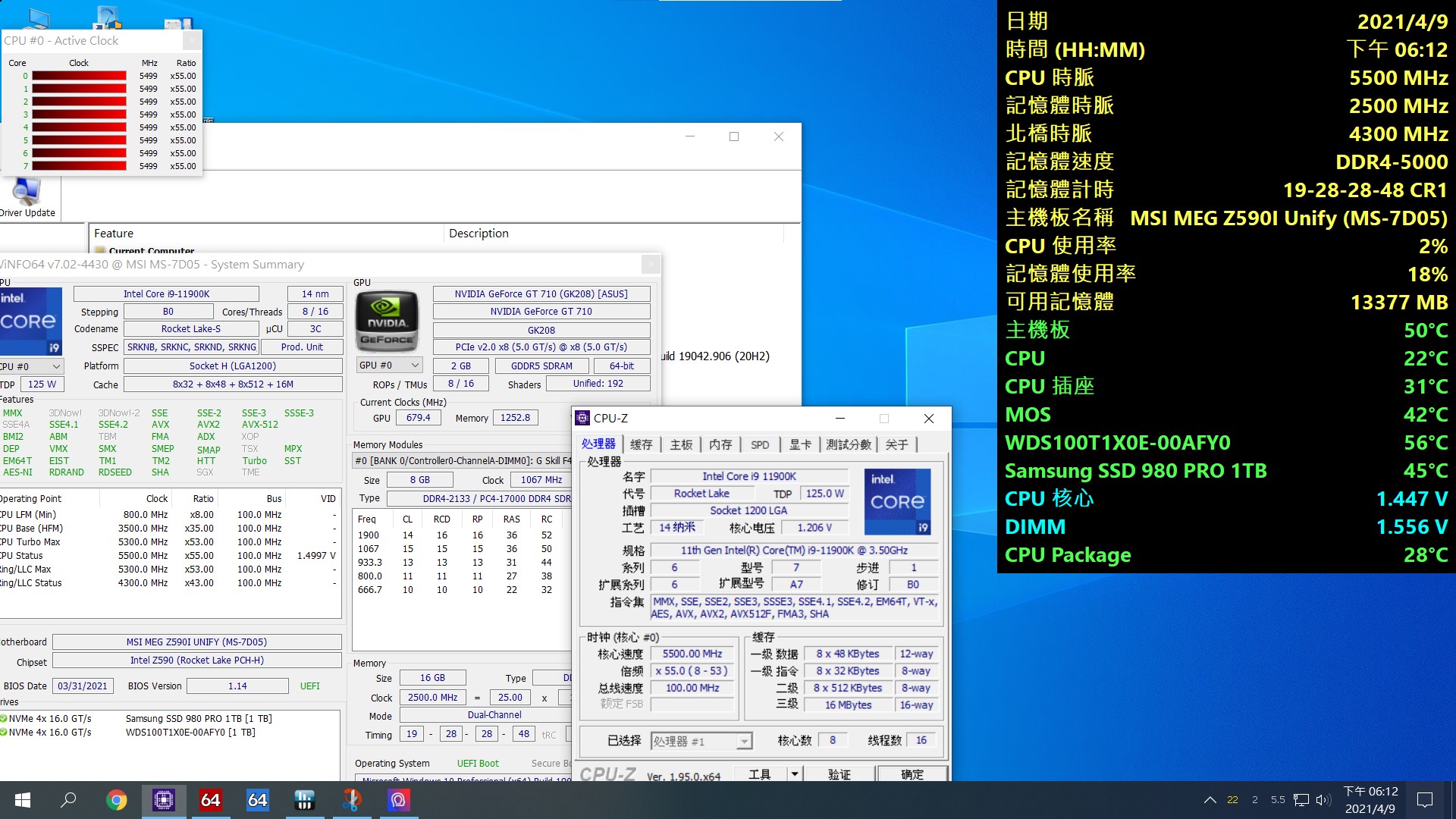This screenshot has width=1456, height=819.
Task: Click the Core 4 red clock bar
Action: (x=79, y=127)
